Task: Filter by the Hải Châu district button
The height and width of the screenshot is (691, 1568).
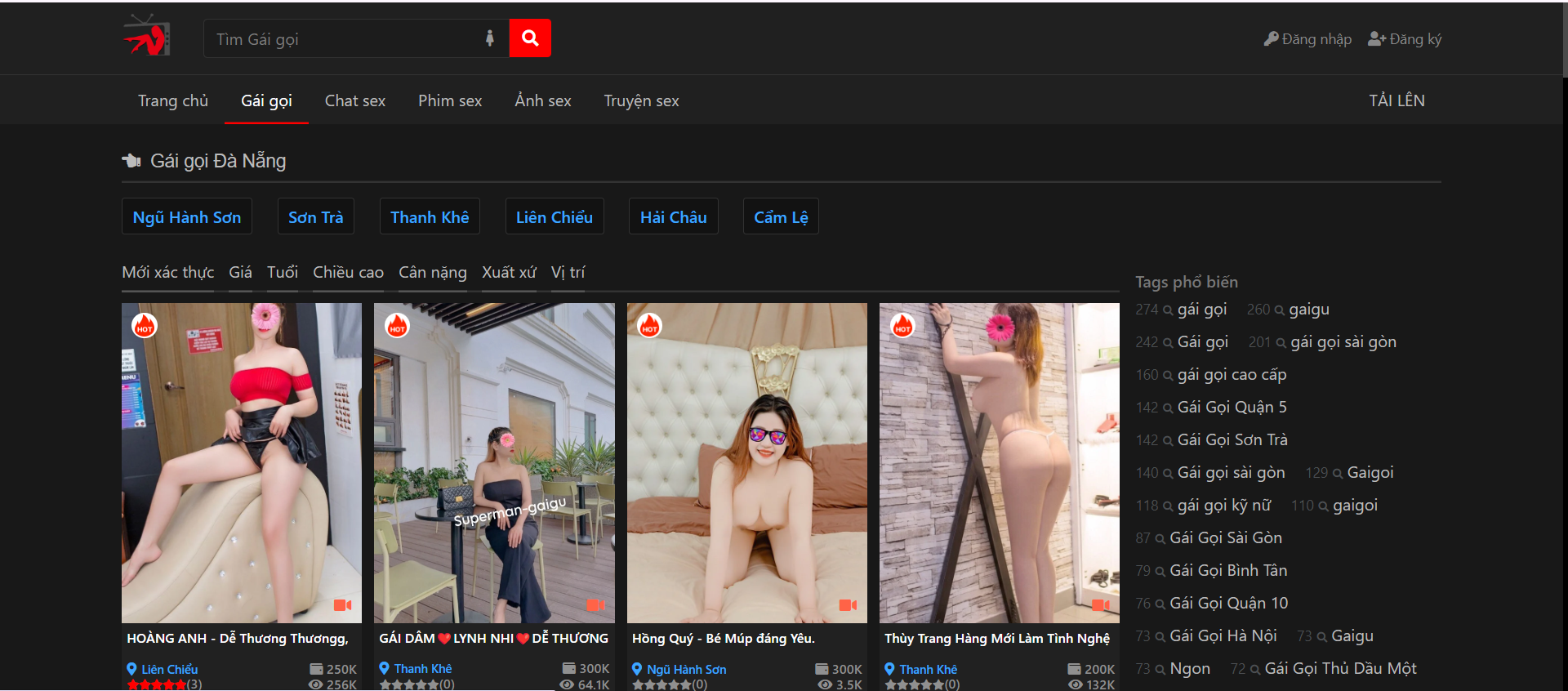Action: point(673,217)
